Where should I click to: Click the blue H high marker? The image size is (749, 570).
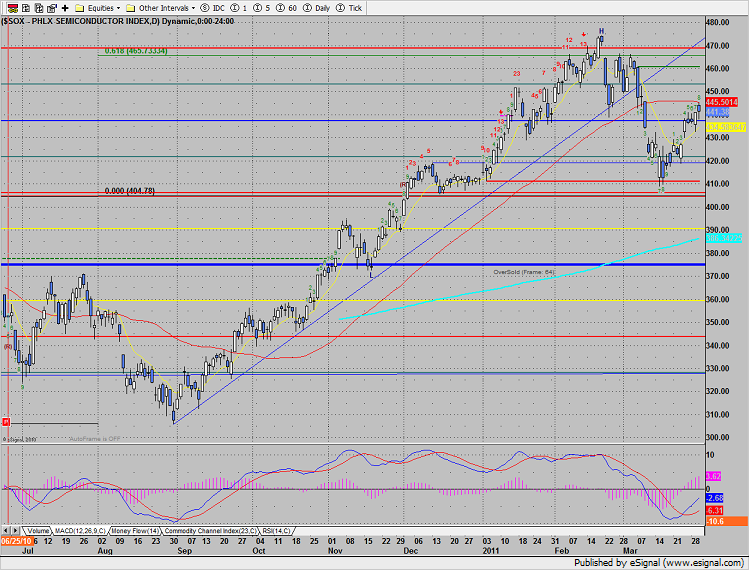click(x=602, y=31)
